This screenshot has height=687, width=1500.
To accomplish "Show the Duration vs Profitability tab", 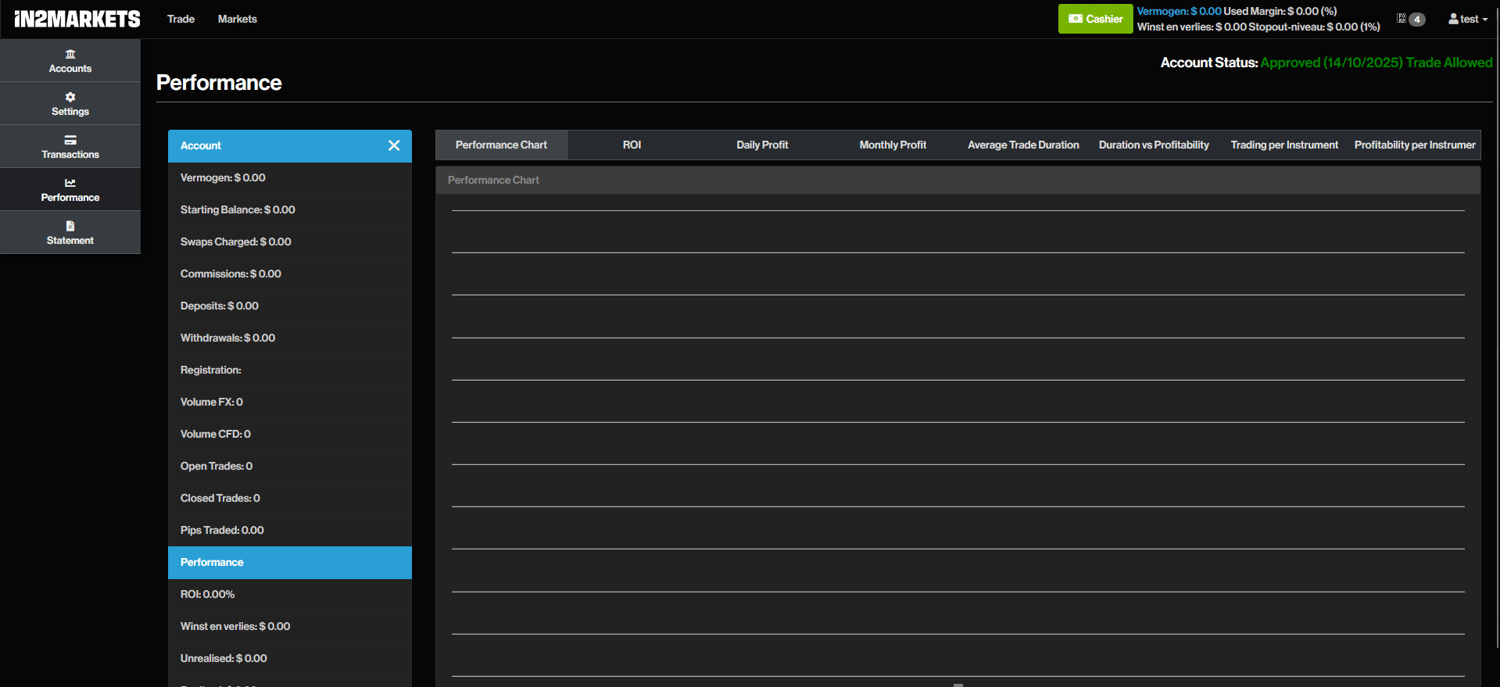I will point(1153,145).
